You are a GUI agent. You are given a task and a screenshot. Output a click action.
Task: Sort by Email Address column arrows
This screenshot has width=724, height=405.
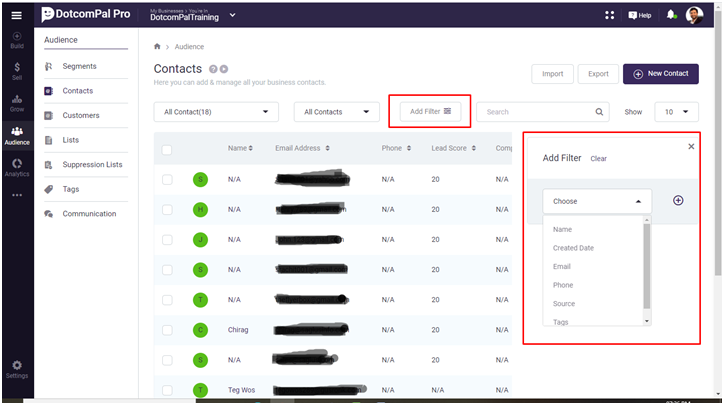[327, 148]
